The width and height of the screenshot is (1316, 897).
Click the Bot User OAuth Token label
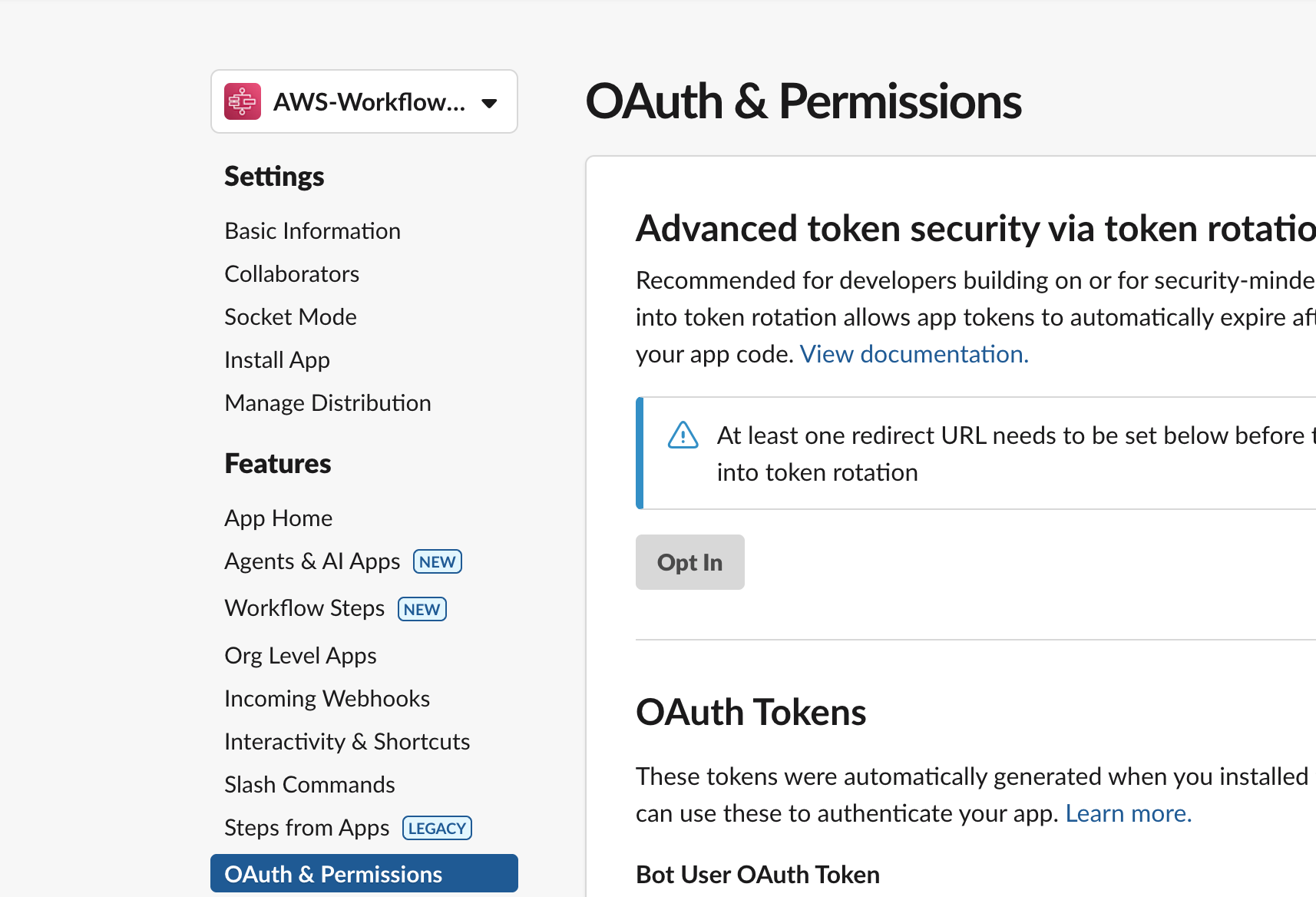[758, 875]
